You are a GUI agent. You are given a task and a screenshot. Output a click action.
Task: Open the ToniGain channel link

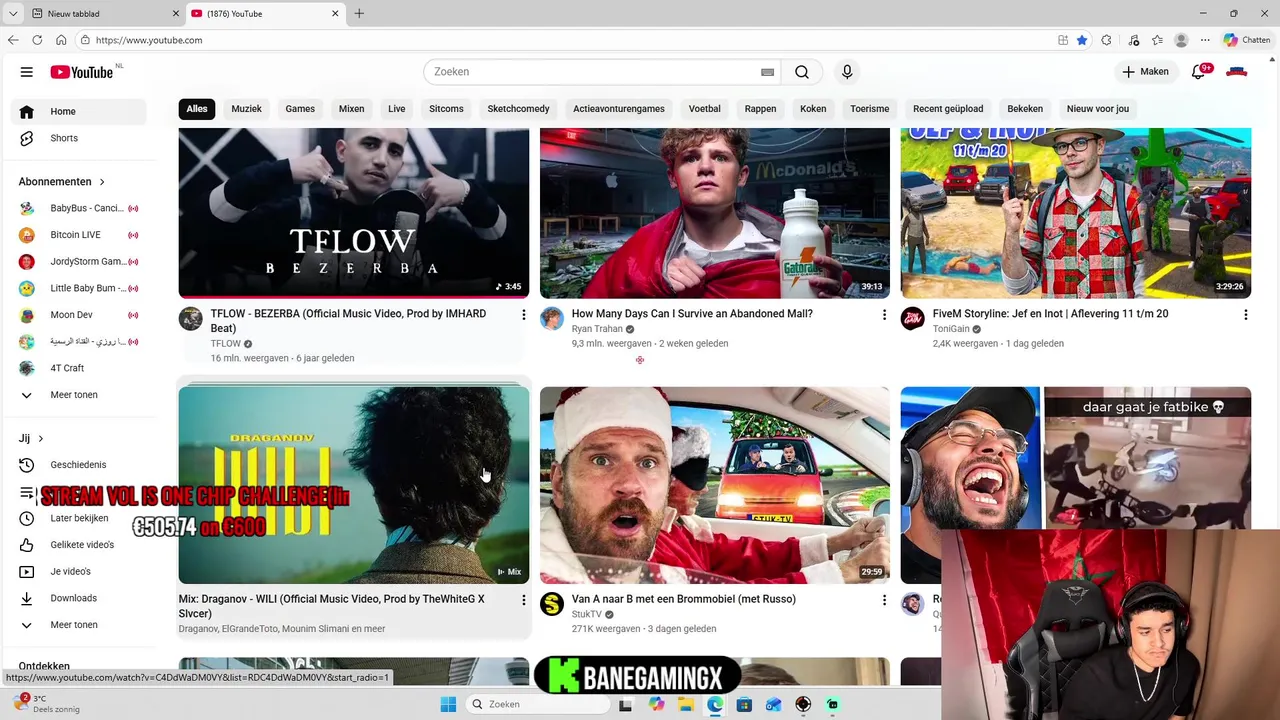(951, 329)
